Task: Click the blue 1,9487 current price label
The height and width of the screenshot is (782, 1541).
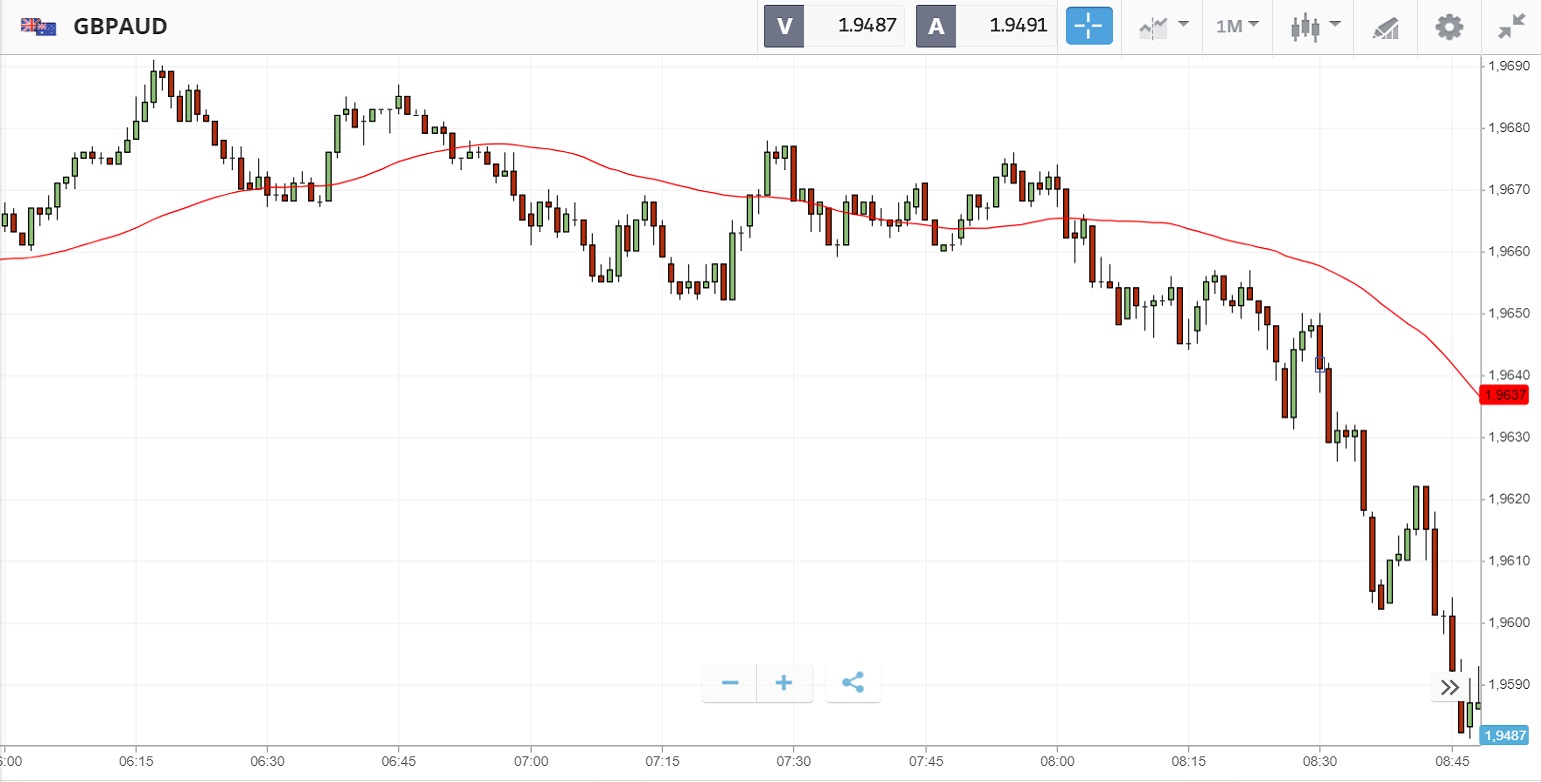Action: point(1506,736)
